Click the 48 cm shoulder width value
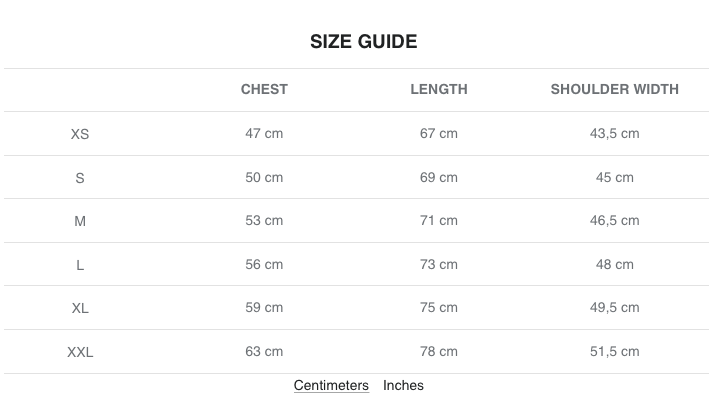The height and width of the screenshot is (417, 709). [x=614, y=264]
